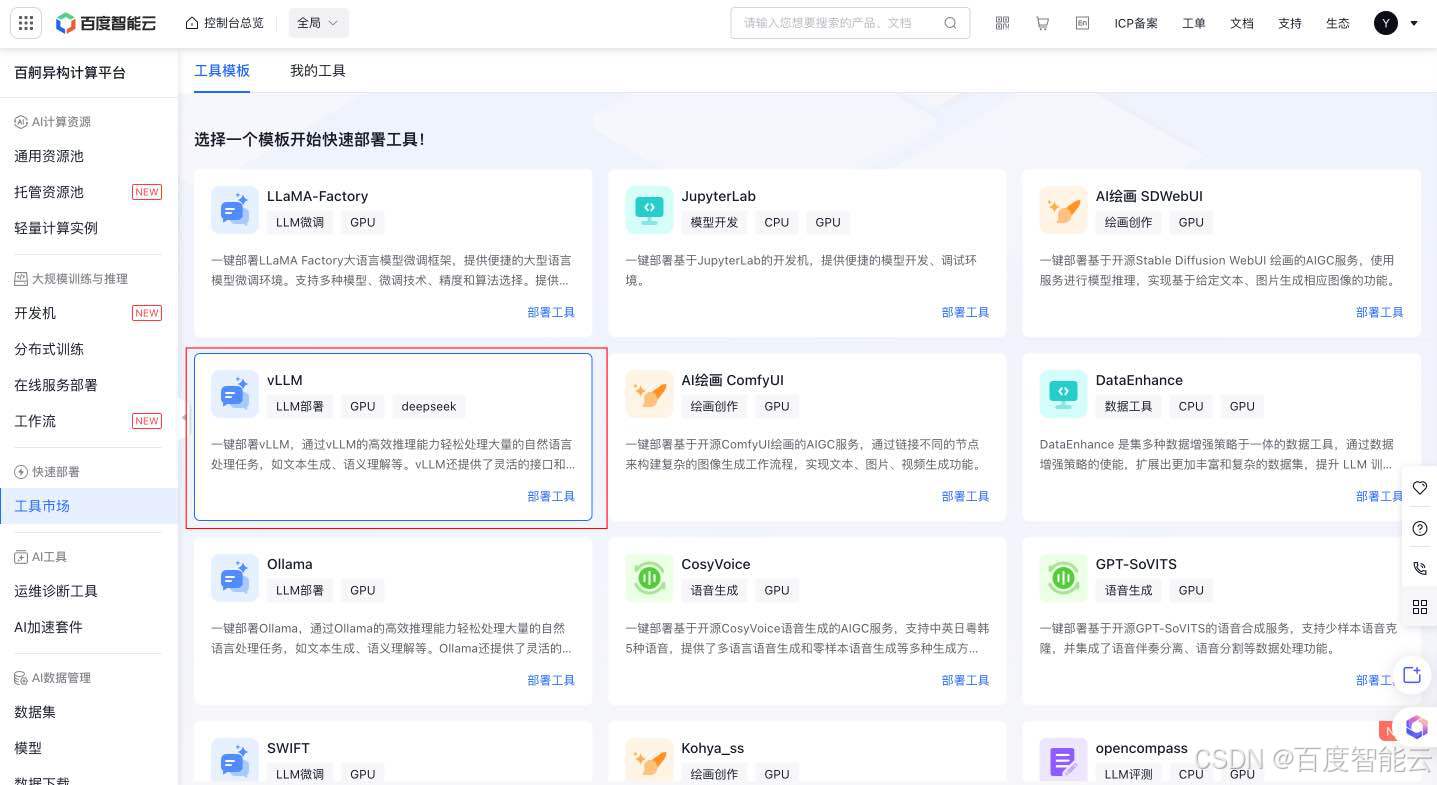Click 部署工具 on the AI绘画 SDWebUI card

(1380, 312)
